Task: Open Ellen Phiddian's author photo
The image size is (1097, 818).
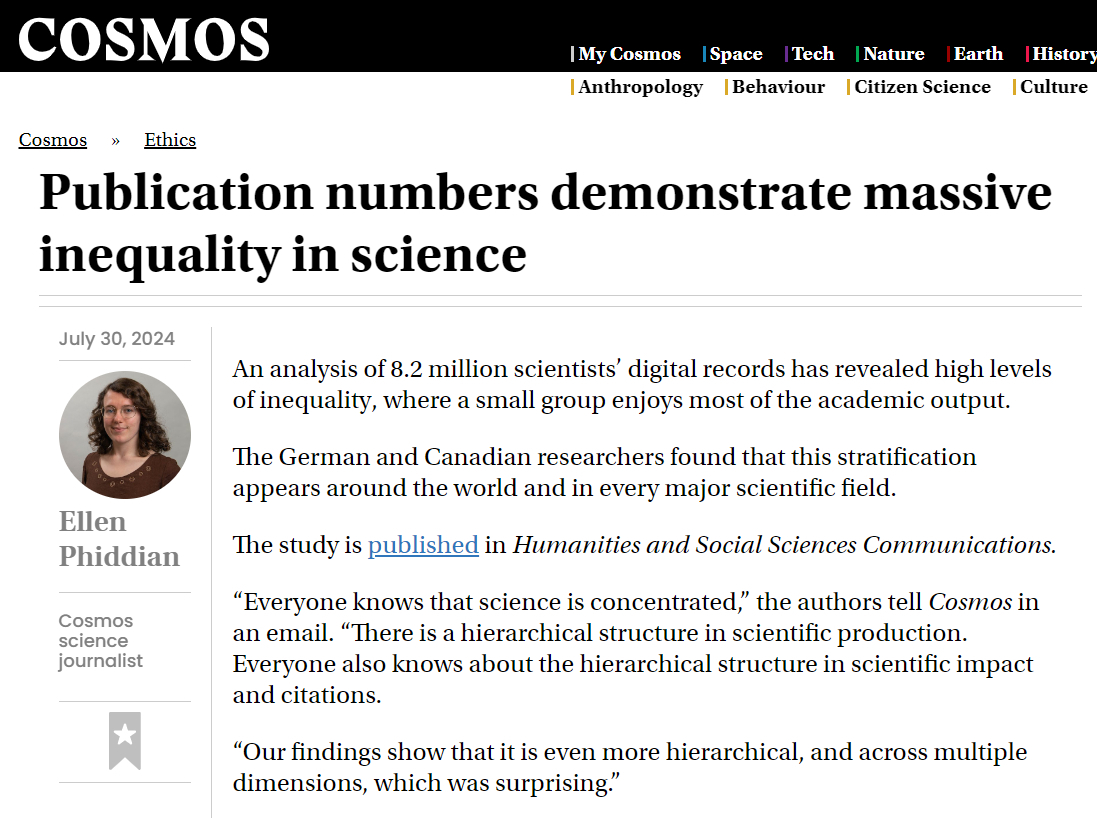Action: coord(125,435)
